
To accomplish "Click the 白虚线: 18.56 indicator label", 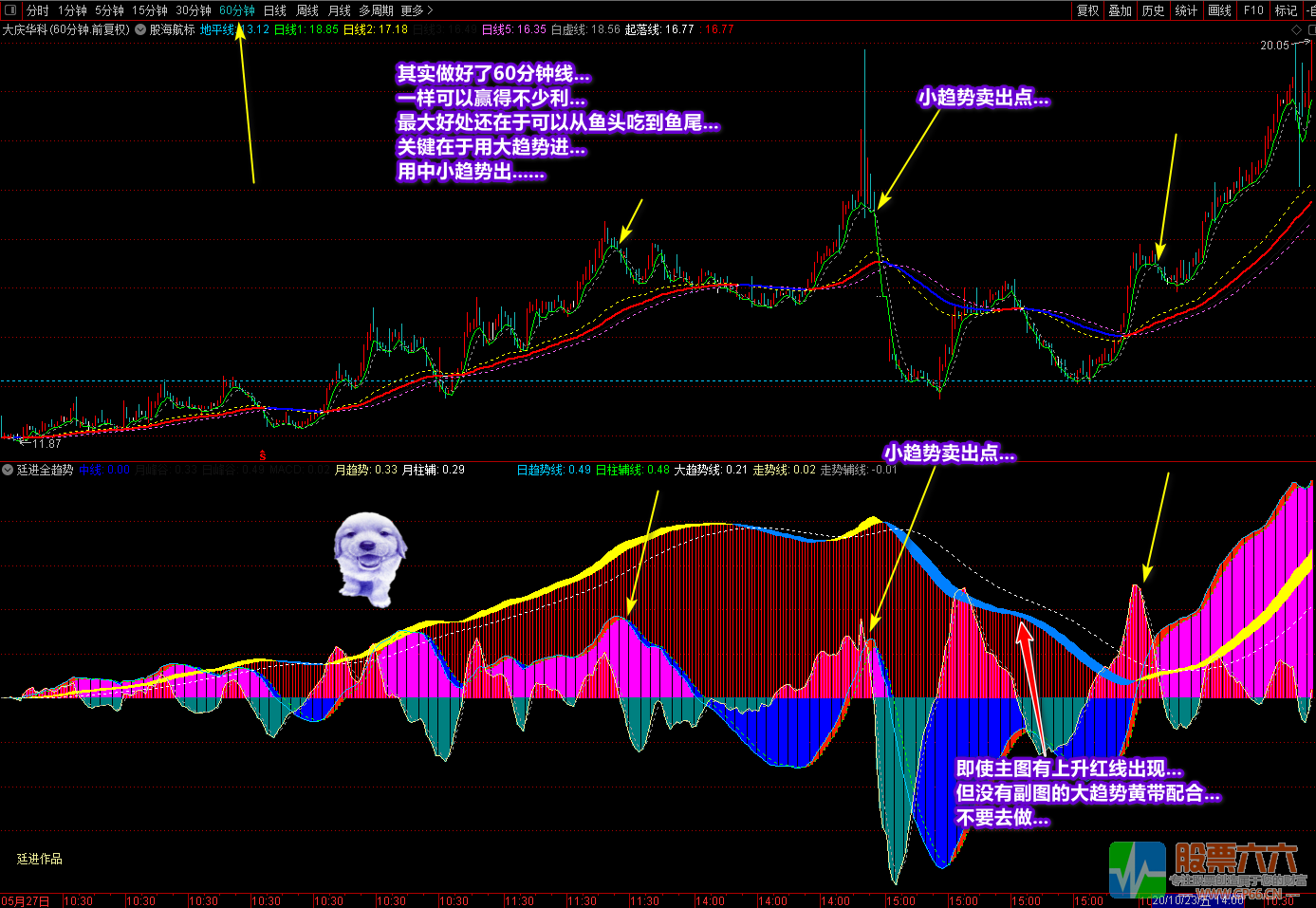I will click(x=585, y=29).
